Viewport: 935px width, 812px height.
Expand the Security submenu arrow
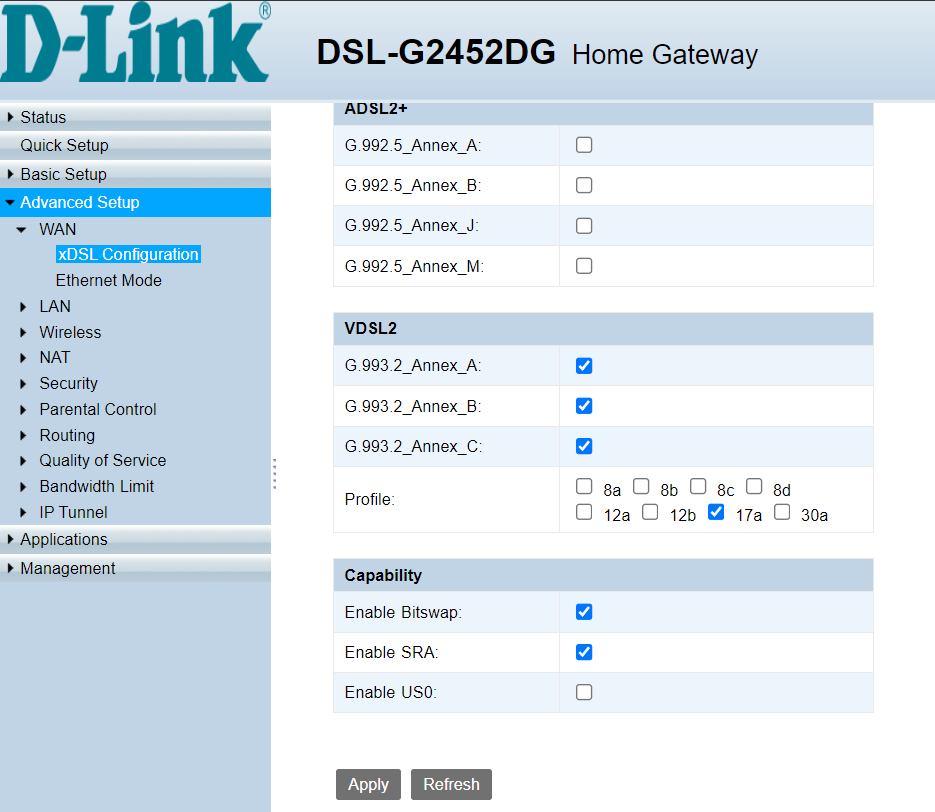coord(23,383)
